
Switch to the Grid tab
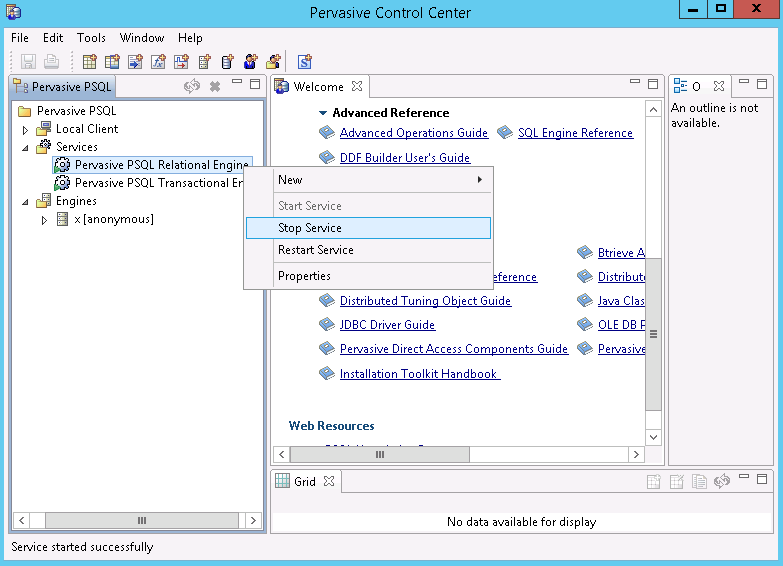[x=304, y=482]
